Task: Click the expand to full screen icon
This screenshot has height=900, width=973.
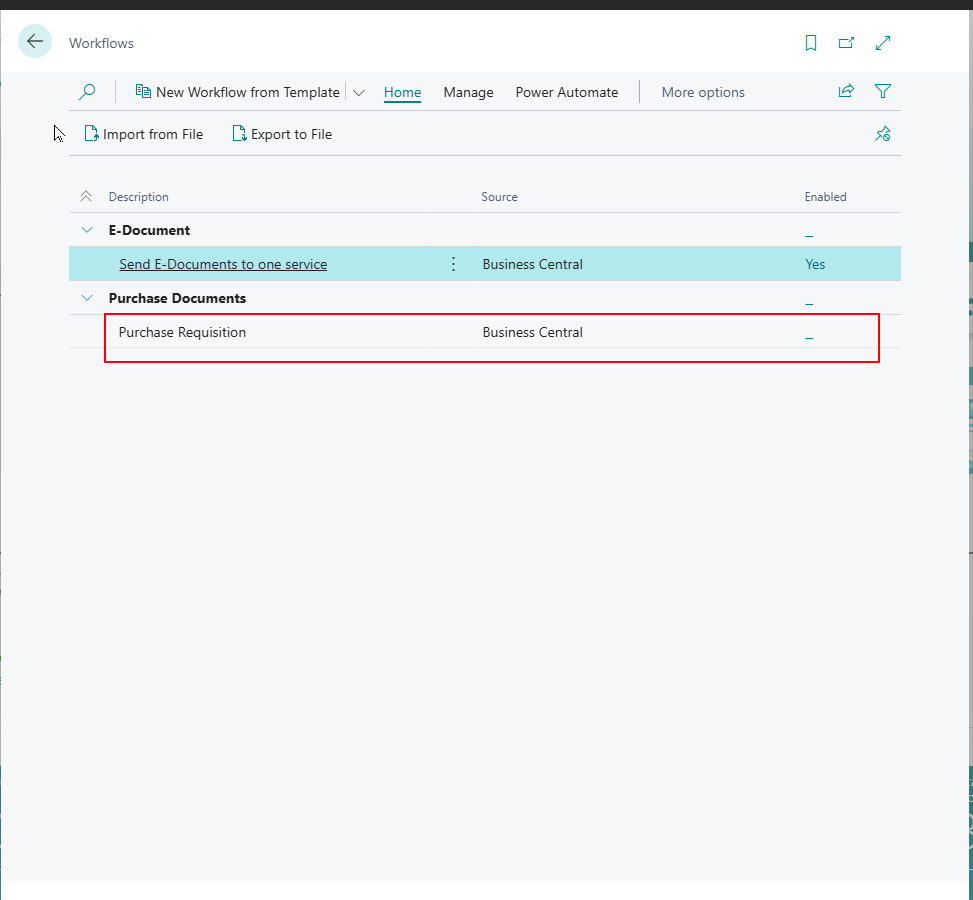Action: pos(883,43)
